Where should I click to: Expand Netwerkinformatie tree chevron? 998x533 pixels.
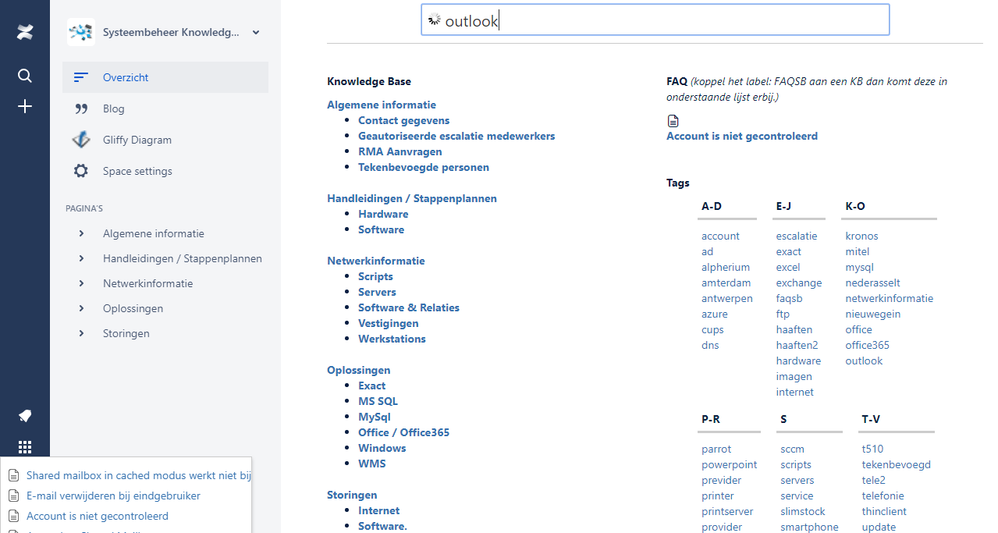(81, 283)
